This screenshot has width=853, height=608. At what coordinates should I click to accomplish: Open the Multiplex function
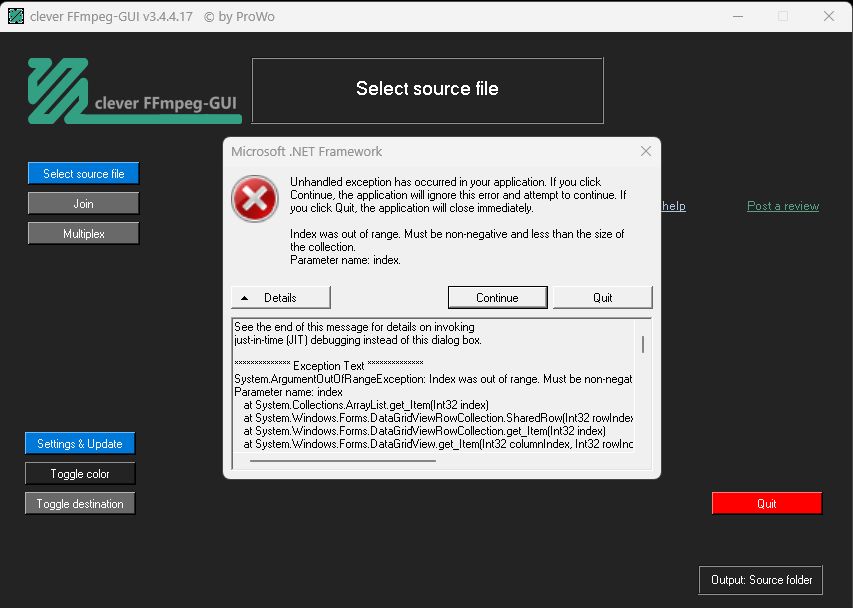pos(83,233)
